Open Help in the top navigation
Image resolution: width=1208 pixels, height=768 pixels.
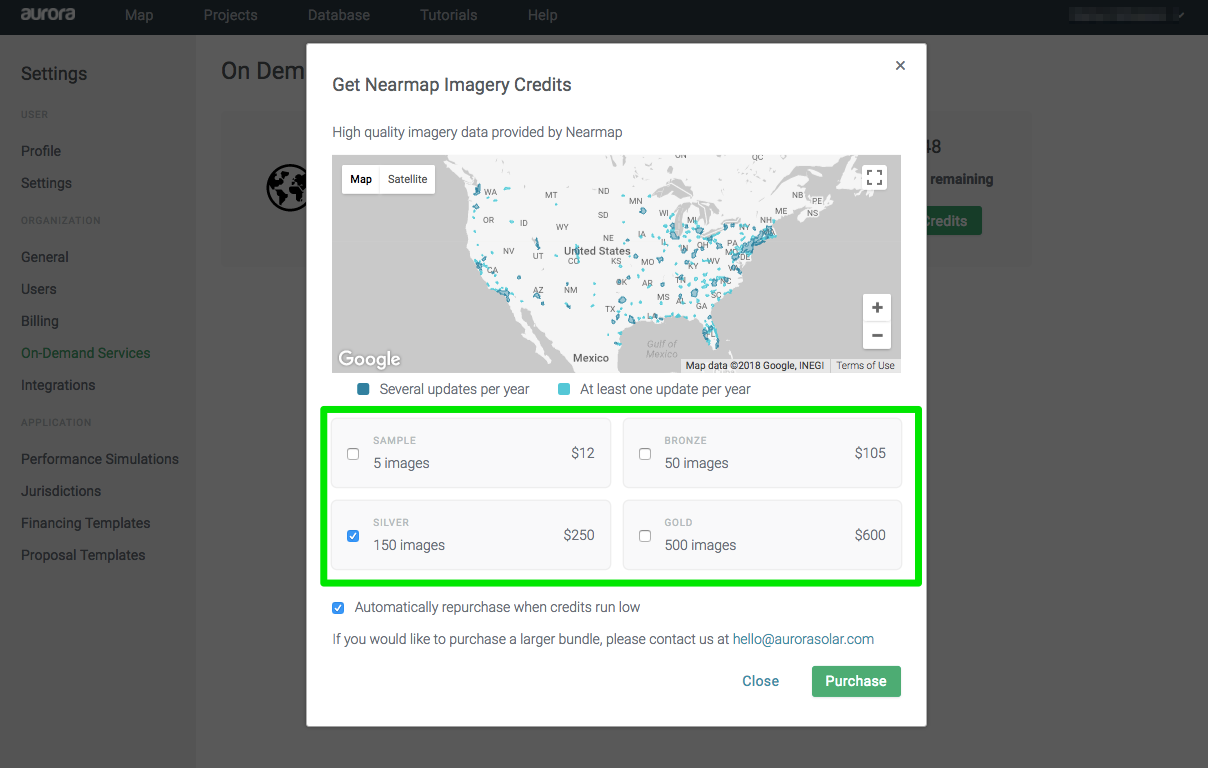(x=543, y=15)
